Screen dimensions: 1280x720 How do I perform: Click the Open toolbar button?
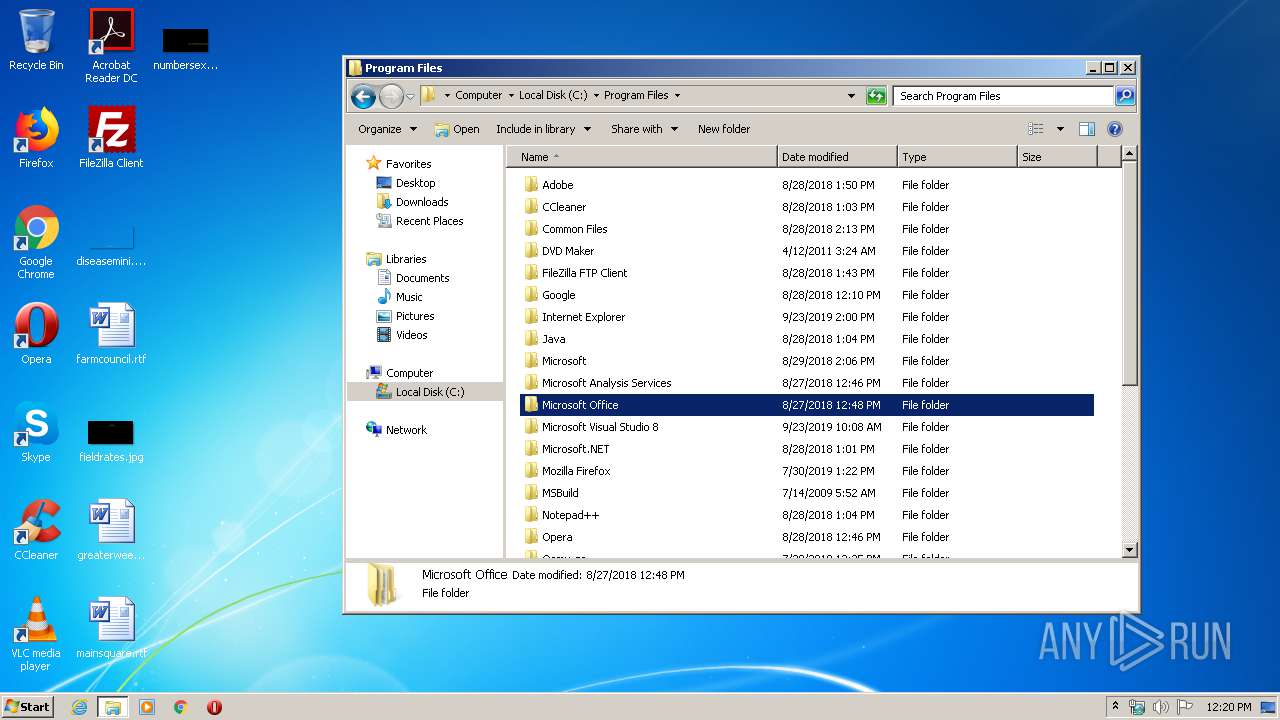(457, 129)
